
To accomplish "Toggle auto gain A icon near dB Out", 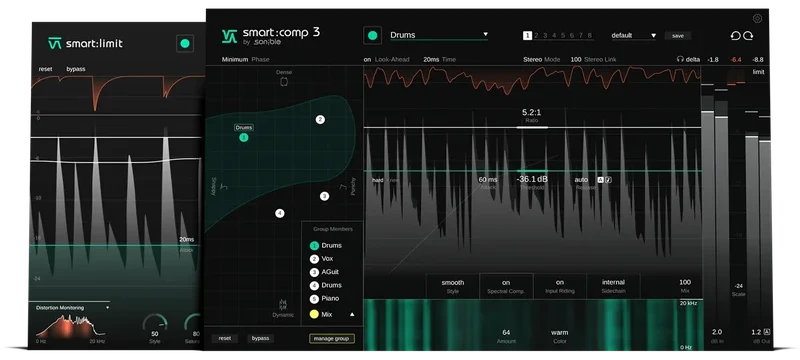I will tap(767, 332).
